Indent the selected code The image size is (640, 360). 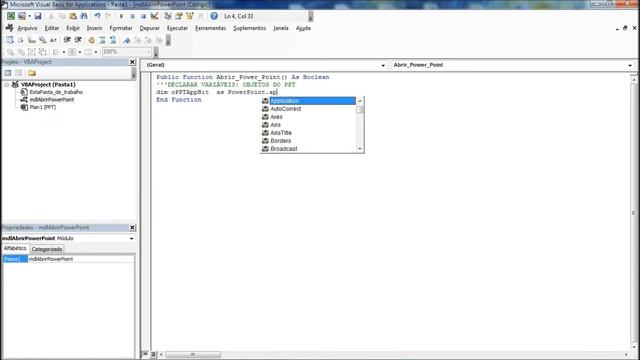[67, 40]
